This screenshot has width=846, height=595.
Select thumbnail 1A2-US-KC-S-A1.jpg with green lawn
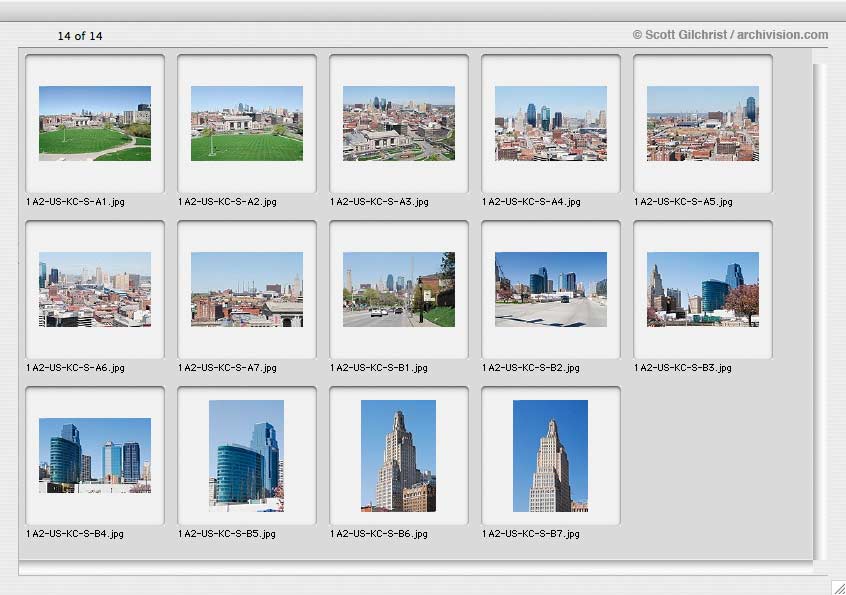click(x=95, y=124)
